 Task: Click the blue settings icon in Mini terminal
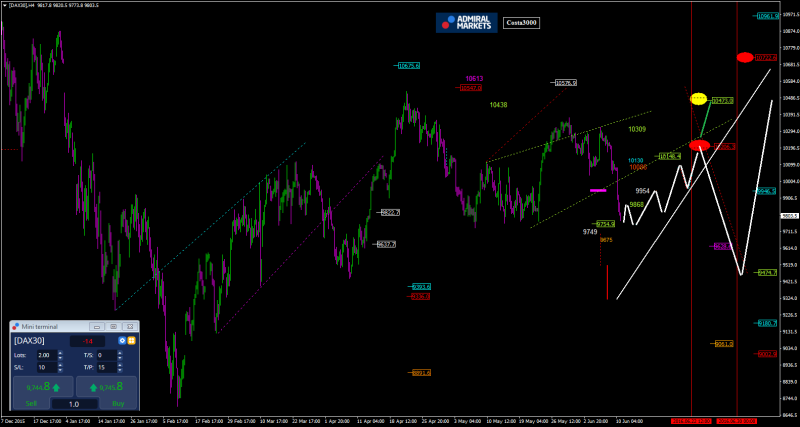(122, 341)
